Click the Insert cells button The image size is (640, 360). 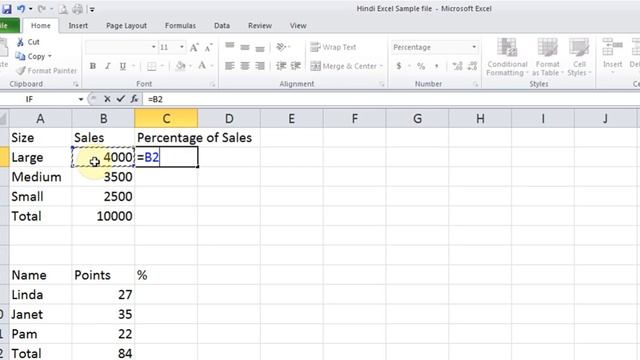(x=612, y=55)
